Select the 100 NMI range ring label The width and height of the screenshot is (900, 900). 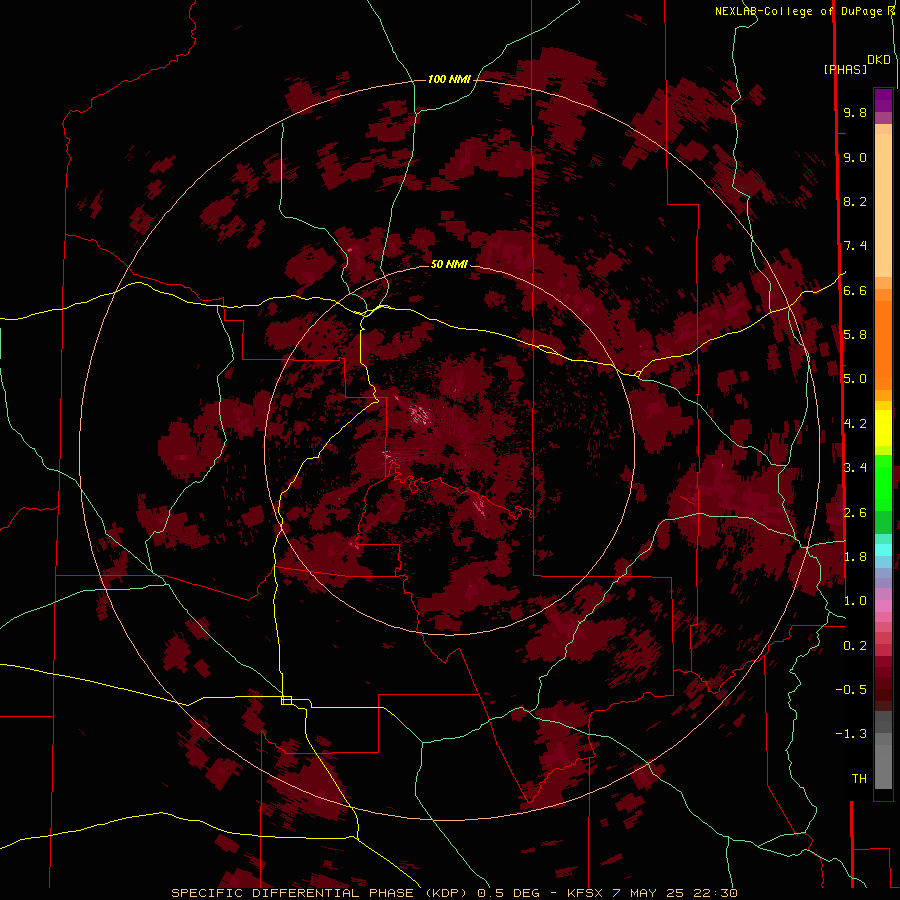[x=449, y=79]
